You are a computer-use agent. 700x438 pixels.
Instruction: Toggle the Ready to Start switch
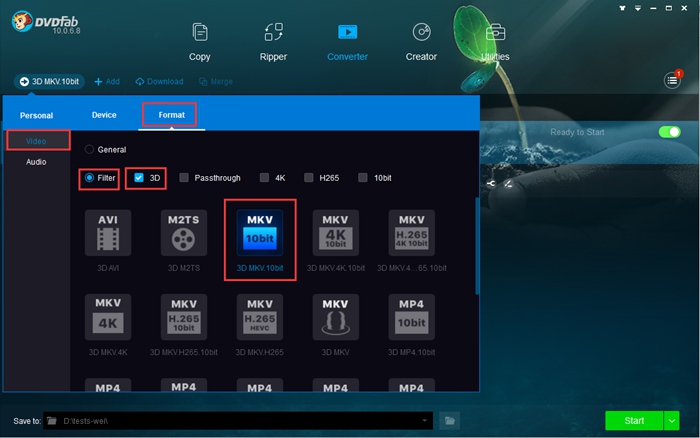click(669, 132)
